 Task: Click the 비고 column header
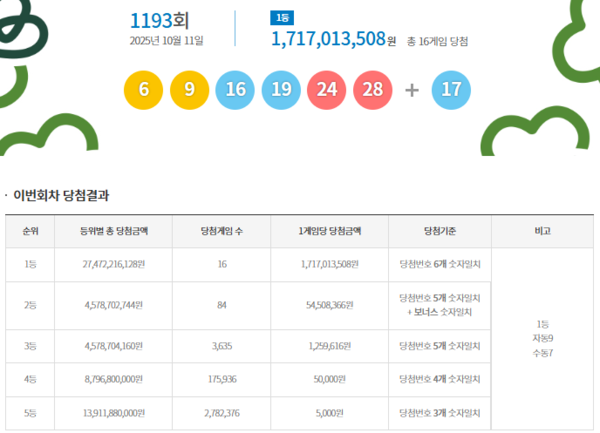click(541, 231)
